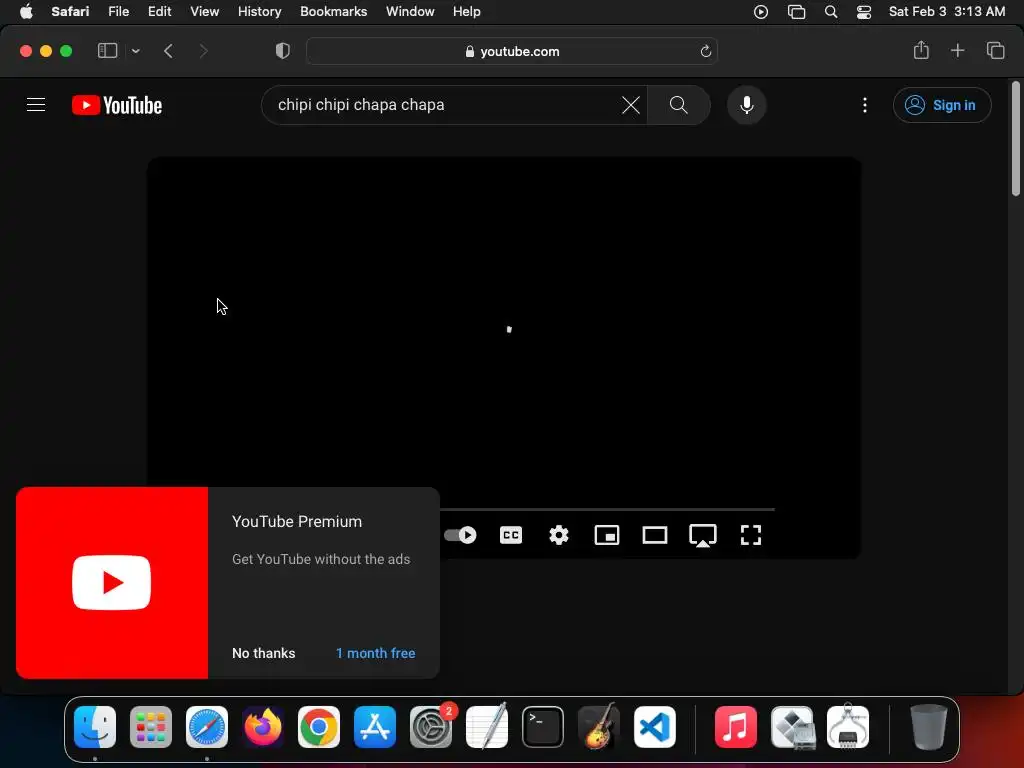Image resolution: width=1024 pixels, height=768 pixels.
Task: Open Terminal from the Dock
Action: pyautogui.click(x=543, y=727)
